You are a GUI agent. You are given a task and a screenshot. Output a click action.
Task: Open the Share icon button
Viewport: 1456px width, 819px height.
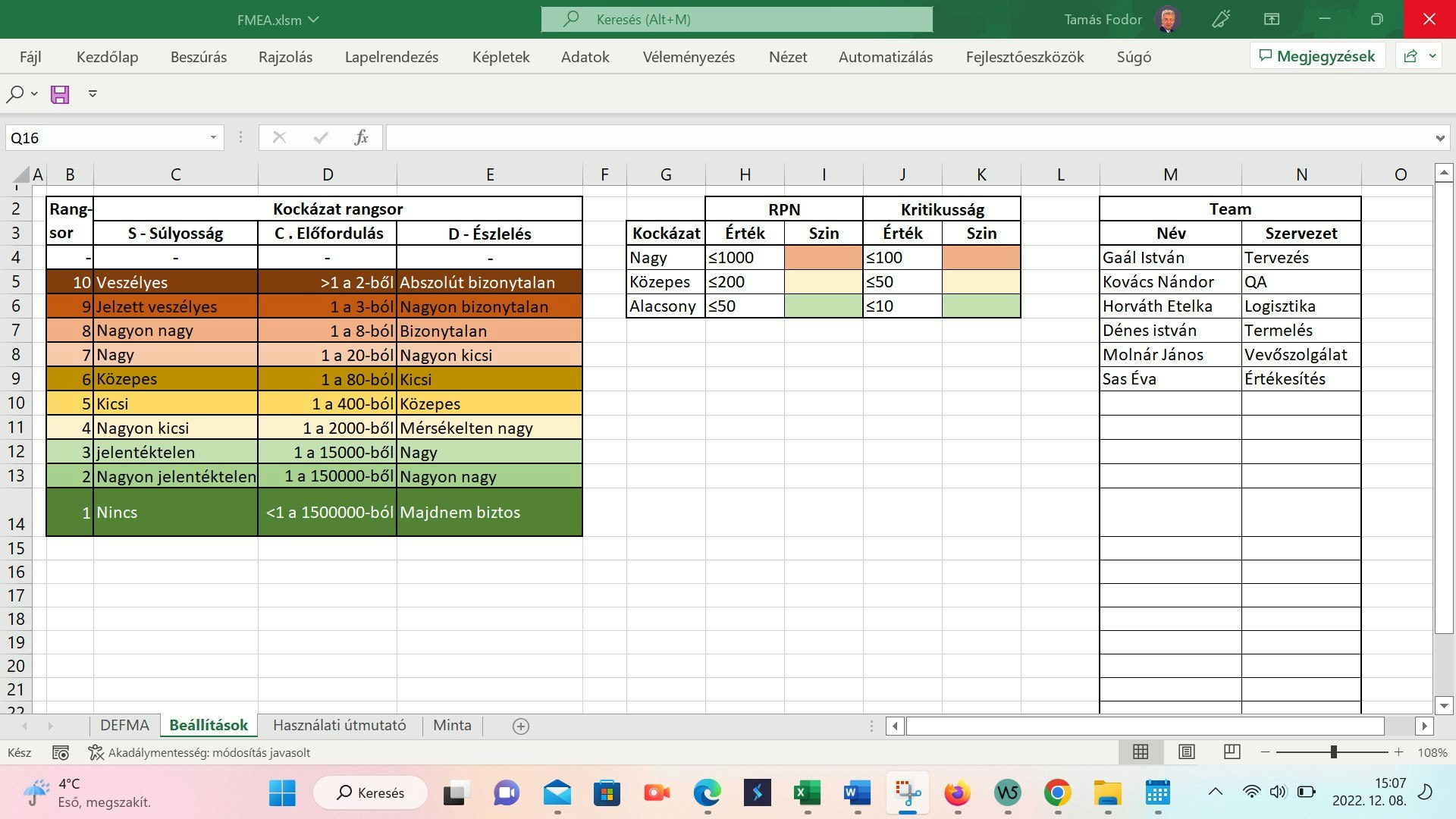1410,56
